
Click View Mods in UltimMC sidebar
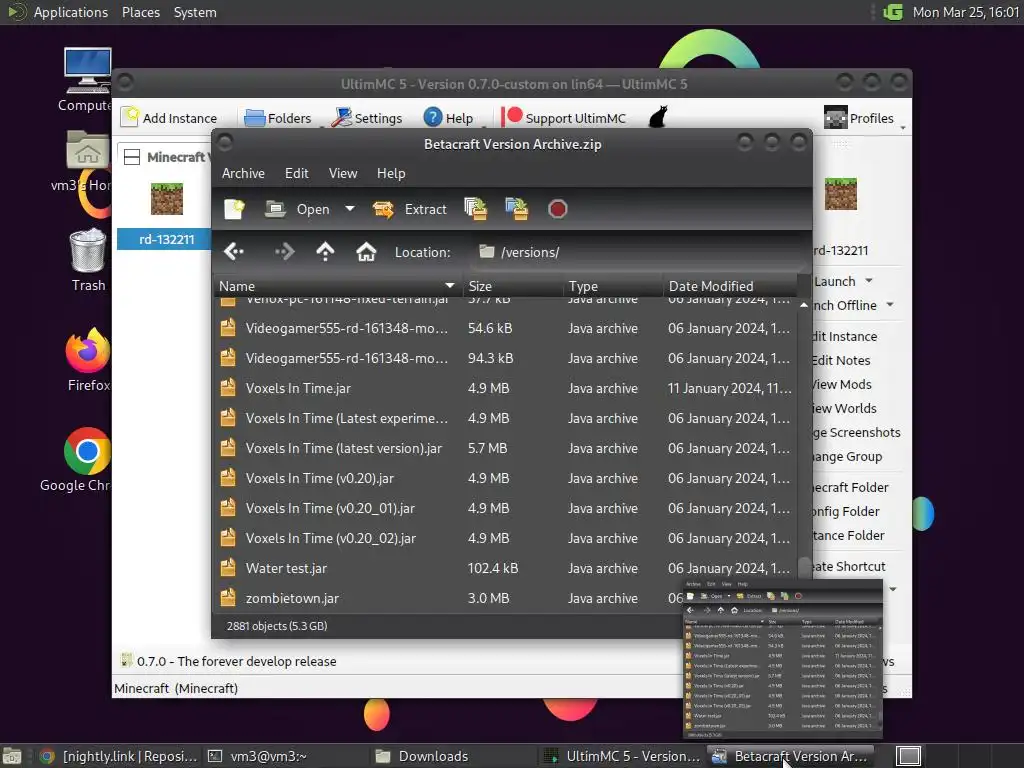(842, 385)
